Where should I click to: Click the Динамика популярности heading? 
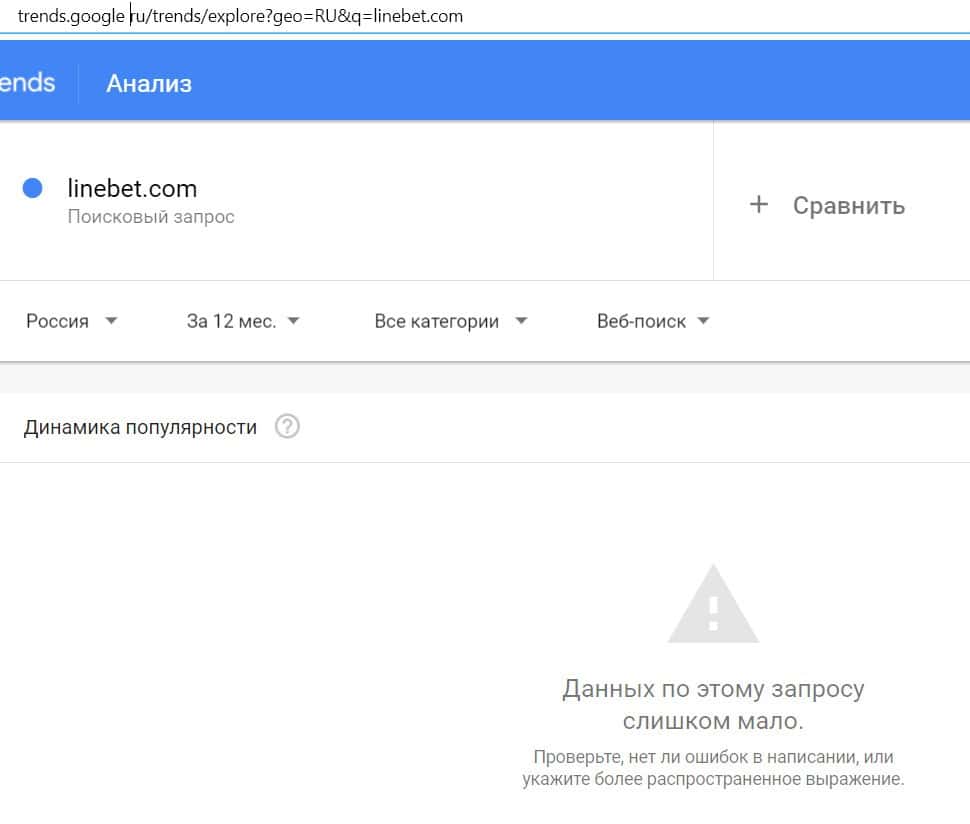(140, 427)
